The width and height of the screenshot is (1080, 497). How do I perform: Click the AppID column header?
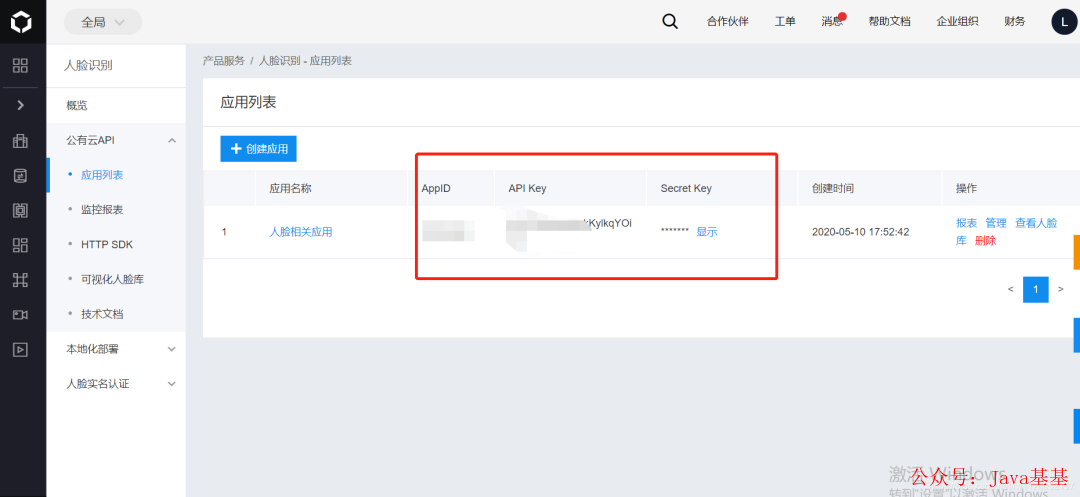(x=436, y=188)
